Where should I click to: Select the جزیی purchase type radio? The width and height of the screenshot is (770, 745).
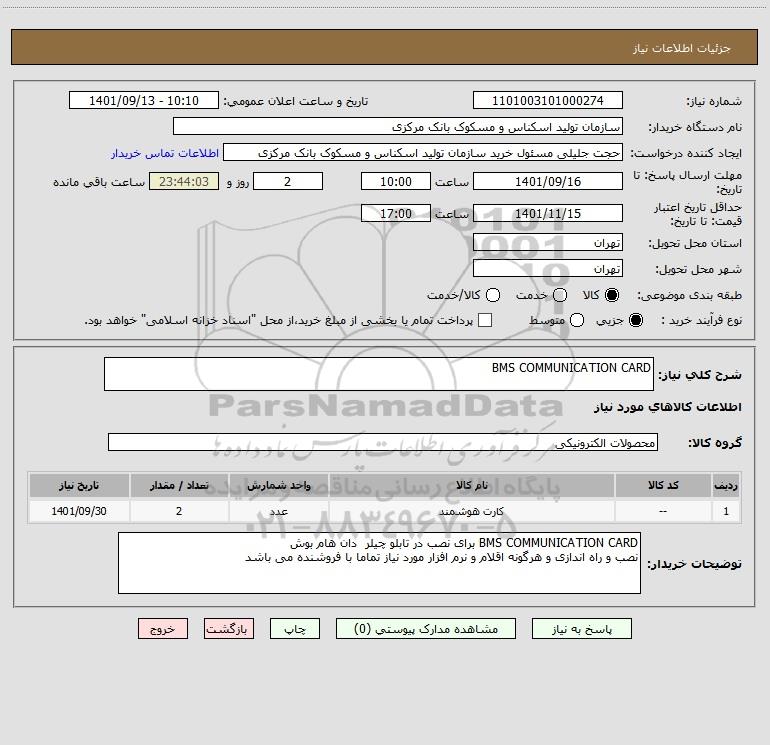click(635, 320)
